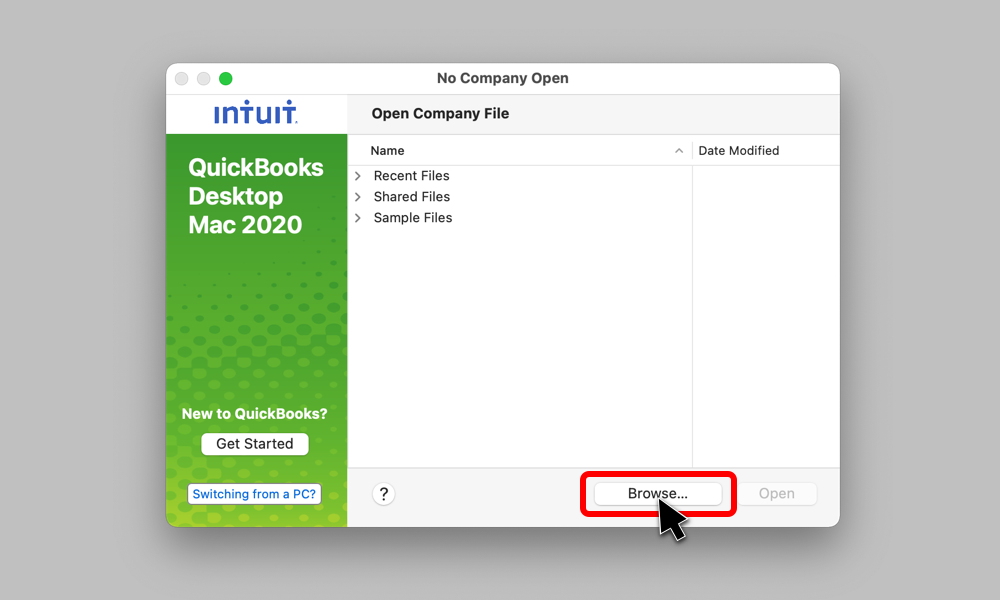Expand the Recent Files chevron
Viewport: 1000px width, 600px height.
click(x=358, y=175)
